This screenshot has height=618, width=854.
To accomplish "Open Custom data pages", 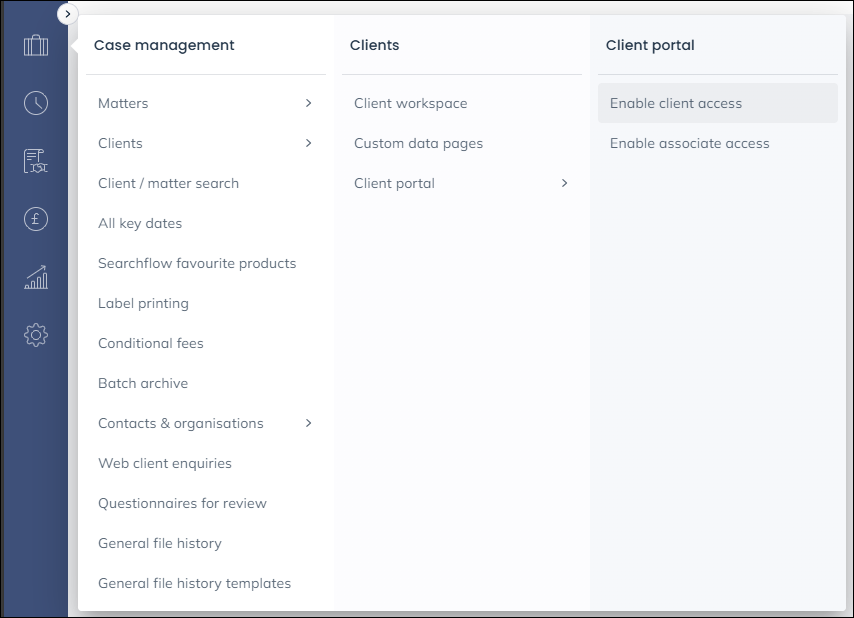I will [418, 143].
